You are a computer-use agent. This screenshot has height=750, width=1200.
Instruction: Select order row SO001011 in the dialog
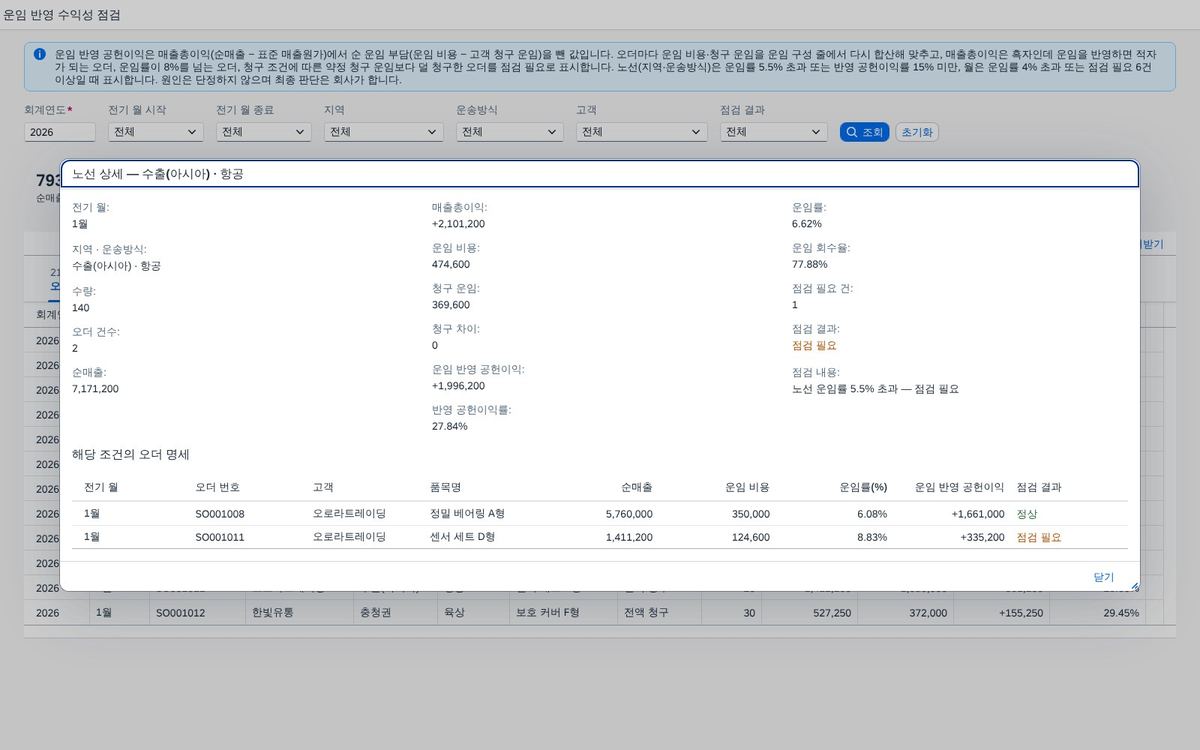click(x=600, y=537)
